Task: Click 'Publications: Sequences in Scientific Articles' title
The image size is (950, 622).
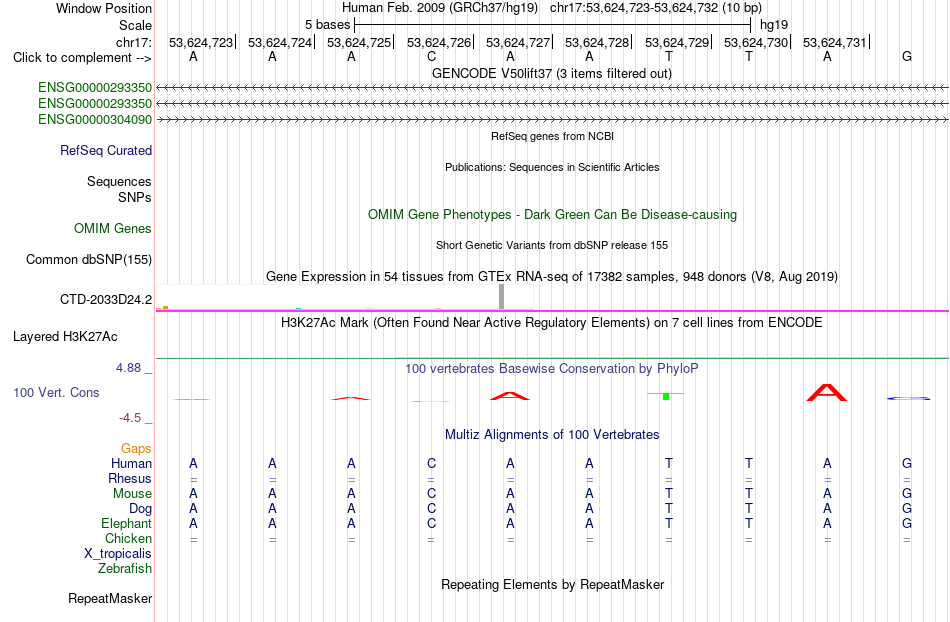Action: click(552, 167)
